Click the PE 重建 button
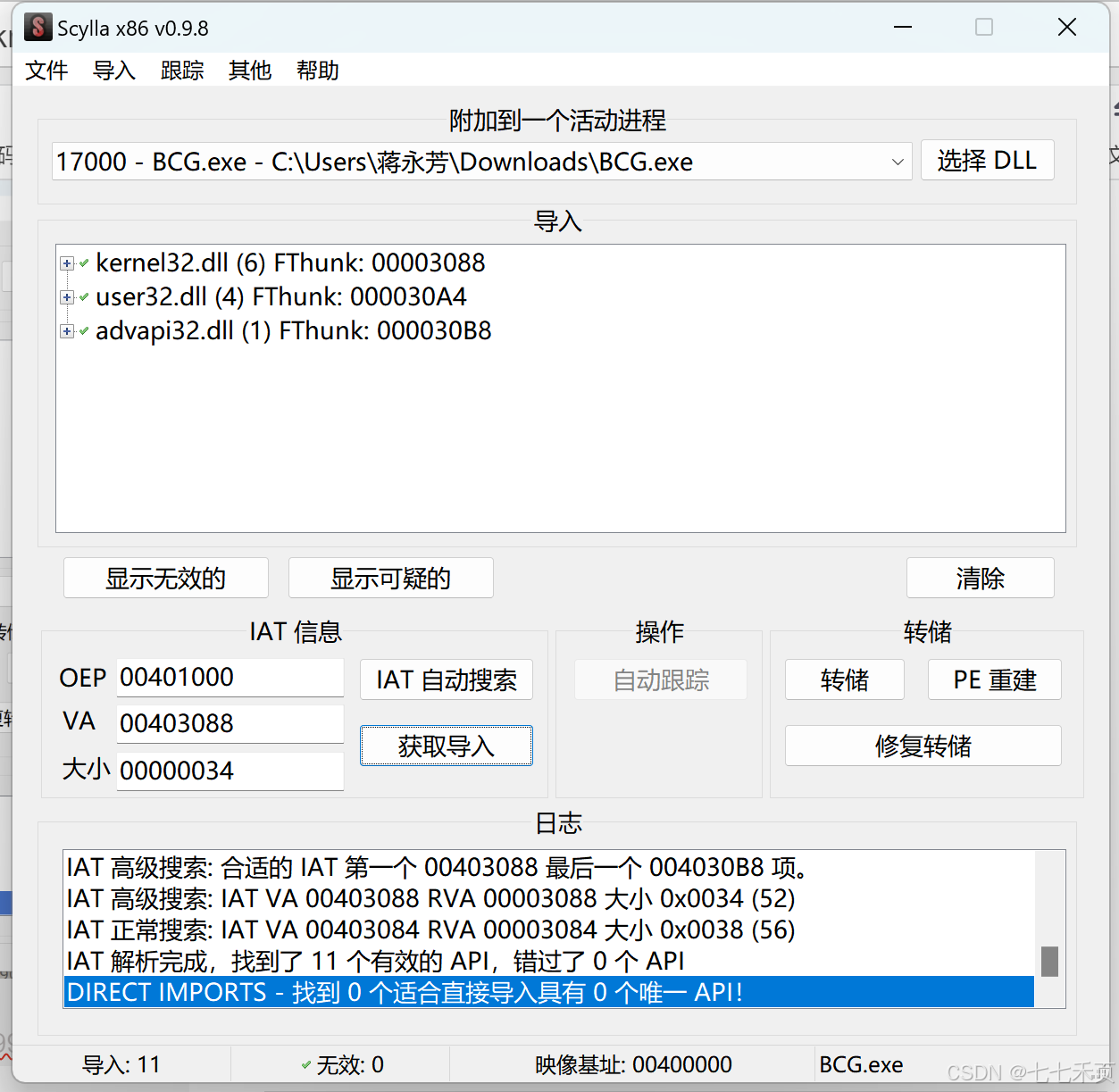Screen dimensions: 1119x1092 click(995, 680)
